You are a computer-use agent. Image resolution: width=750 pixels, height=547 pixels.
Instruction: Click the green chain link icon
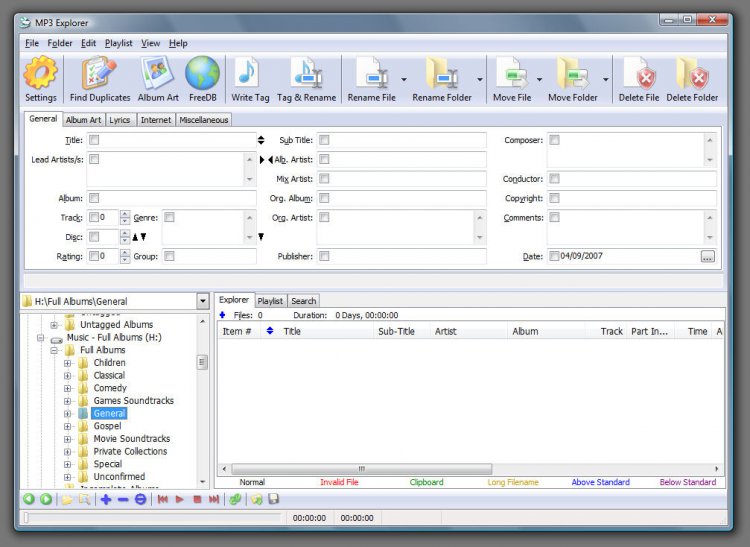pos(235,499)
